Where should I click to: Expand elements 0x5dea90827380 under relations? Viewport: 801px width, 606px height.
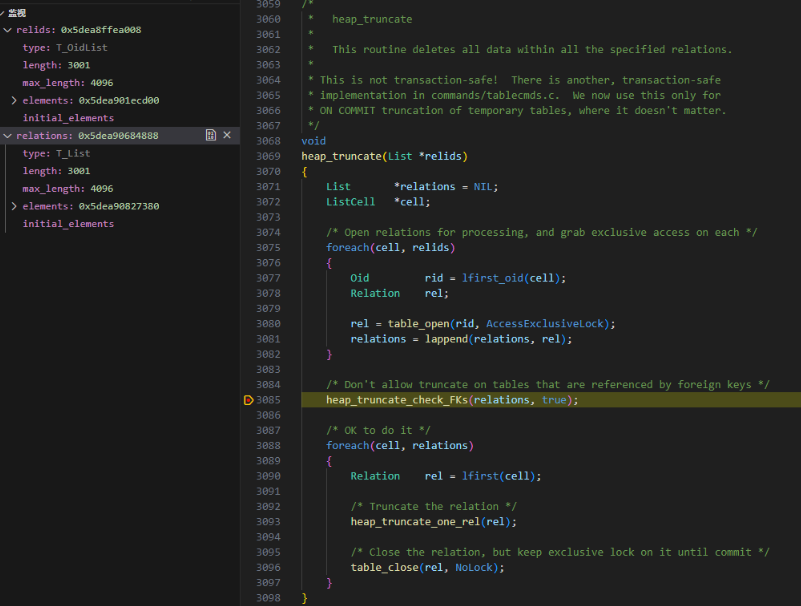click(14, 206)
